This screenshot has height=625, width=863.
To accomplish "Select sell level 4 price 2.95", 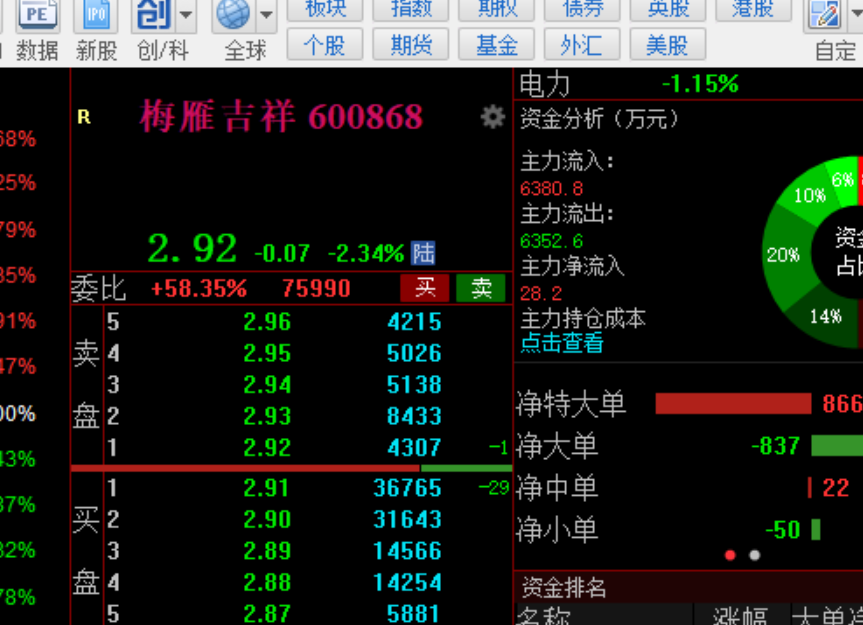I will pyautogui.click(x=267, y=353).
